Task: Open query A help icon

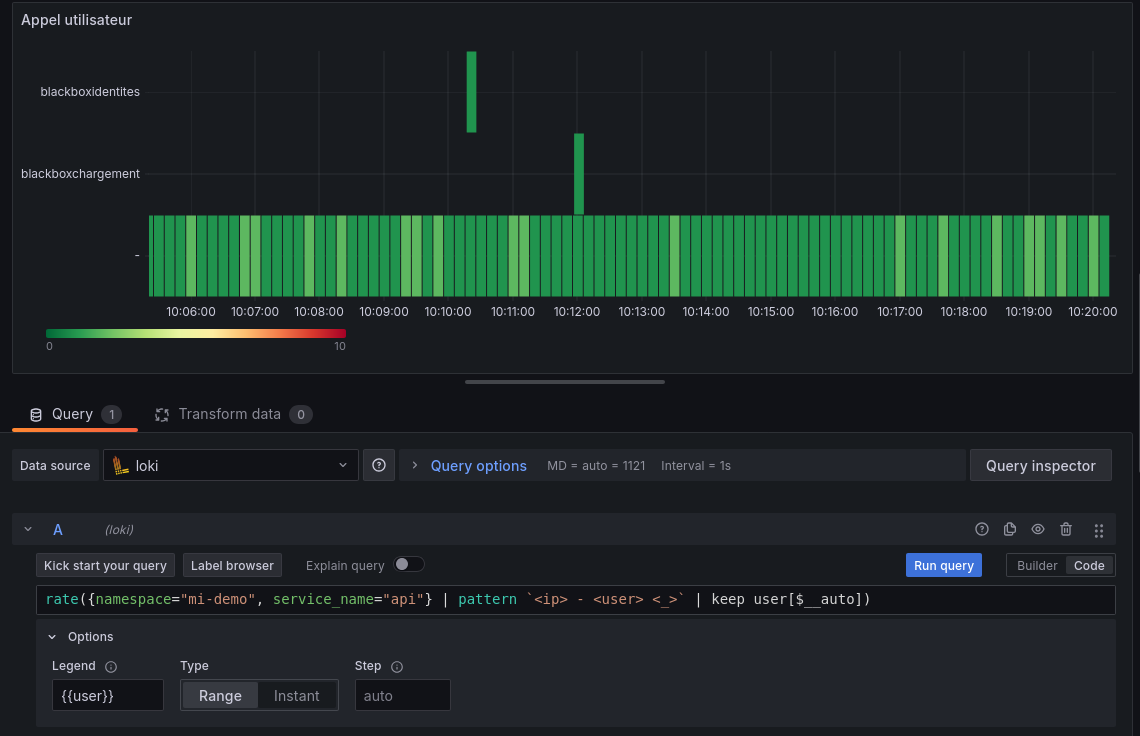Action: 982,530
